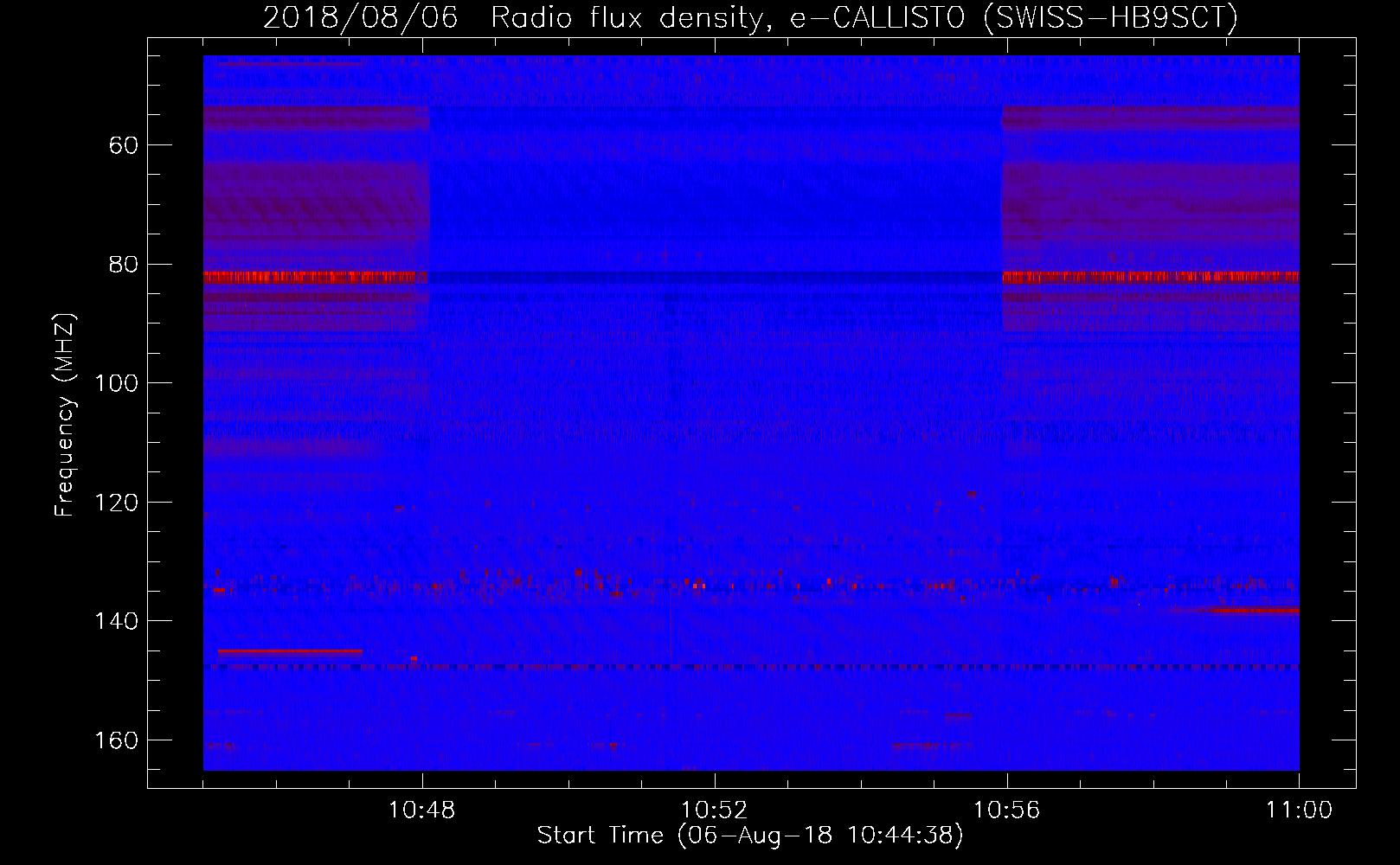This screenshot has width=1400, height=865.
Task: Click the 10:52 time tick label
Action: point(714,811)
